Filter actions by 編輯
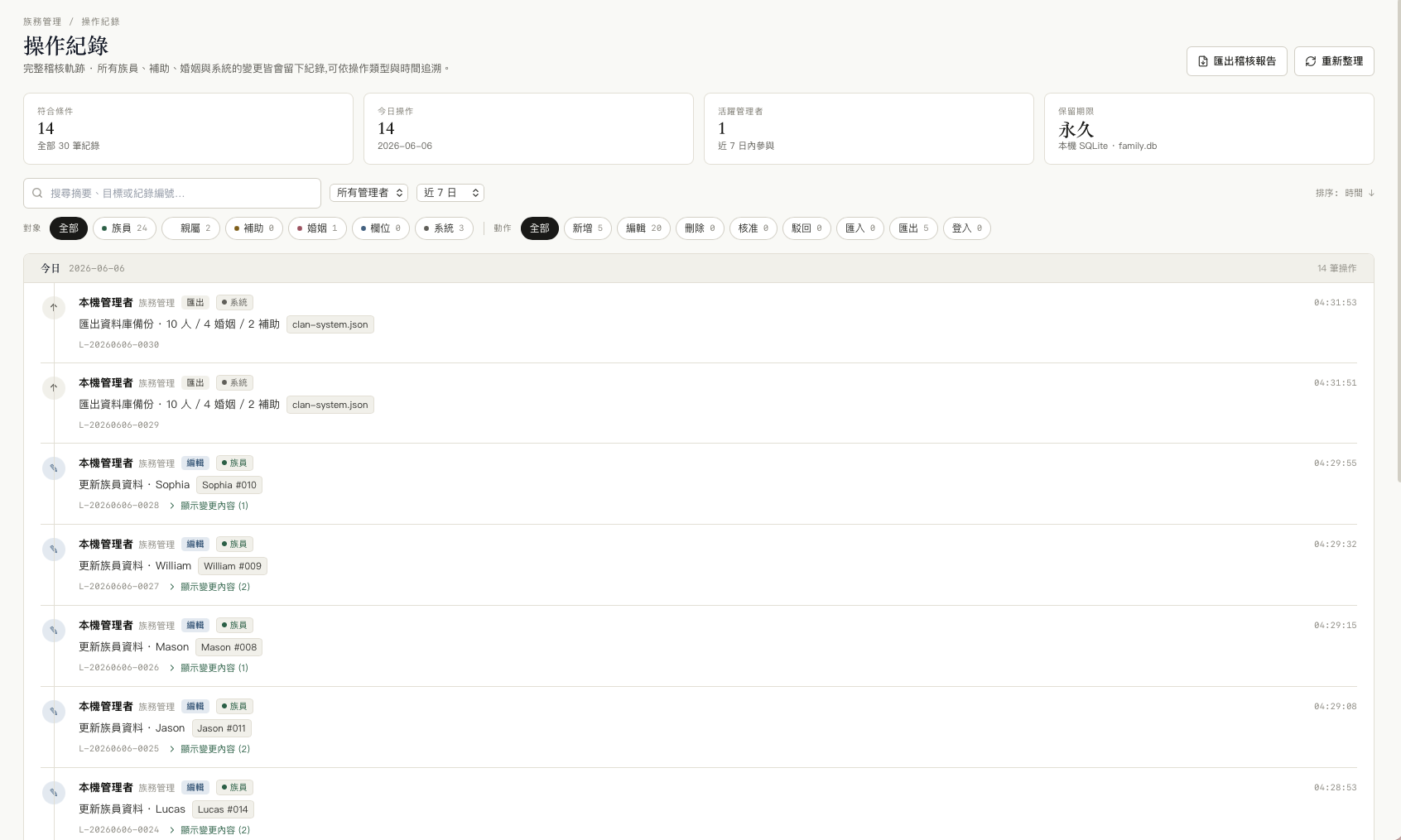 (643, 228)
